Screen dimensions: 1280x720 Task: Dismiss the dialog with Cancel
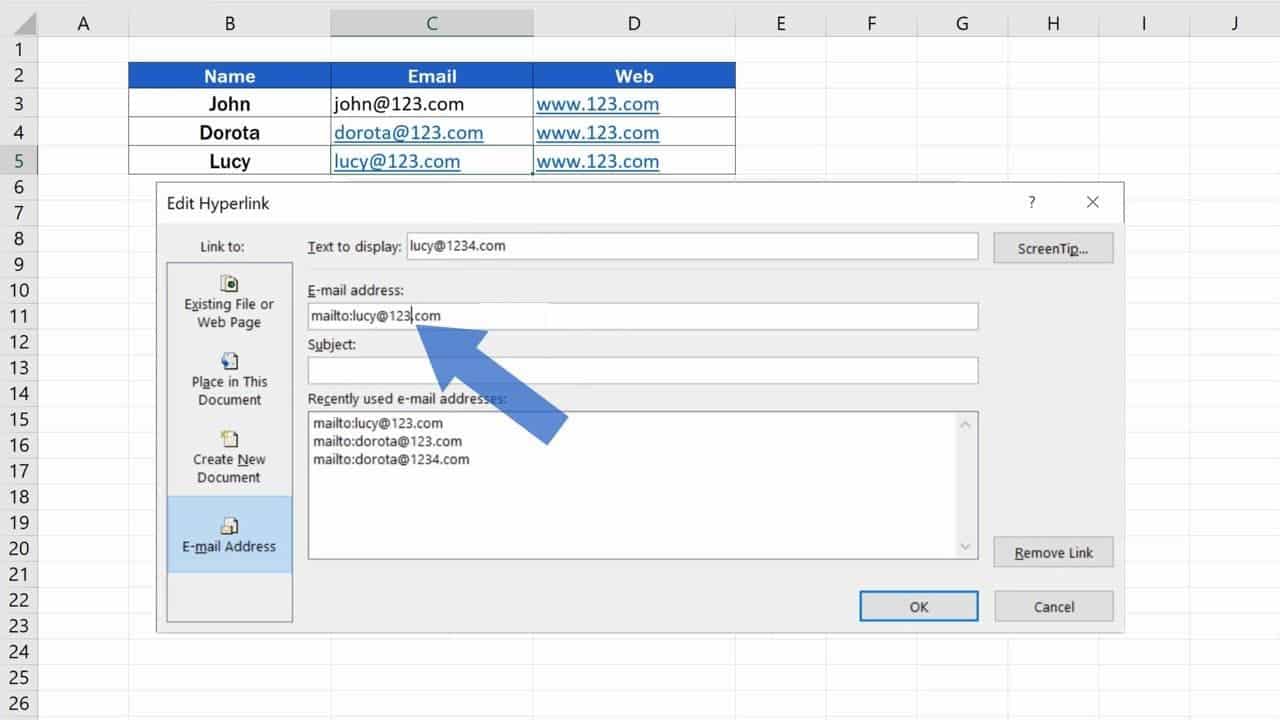1053,606
